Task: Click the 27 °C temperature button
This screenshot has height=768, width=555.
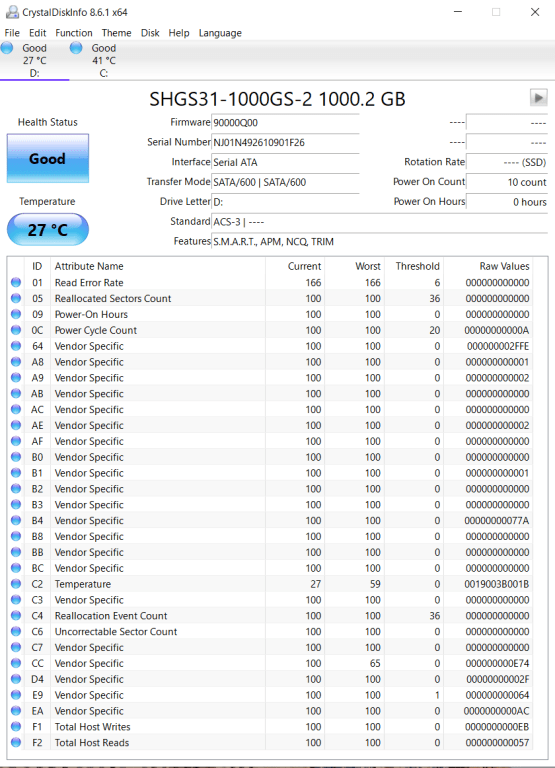Action: pos(48,229)
